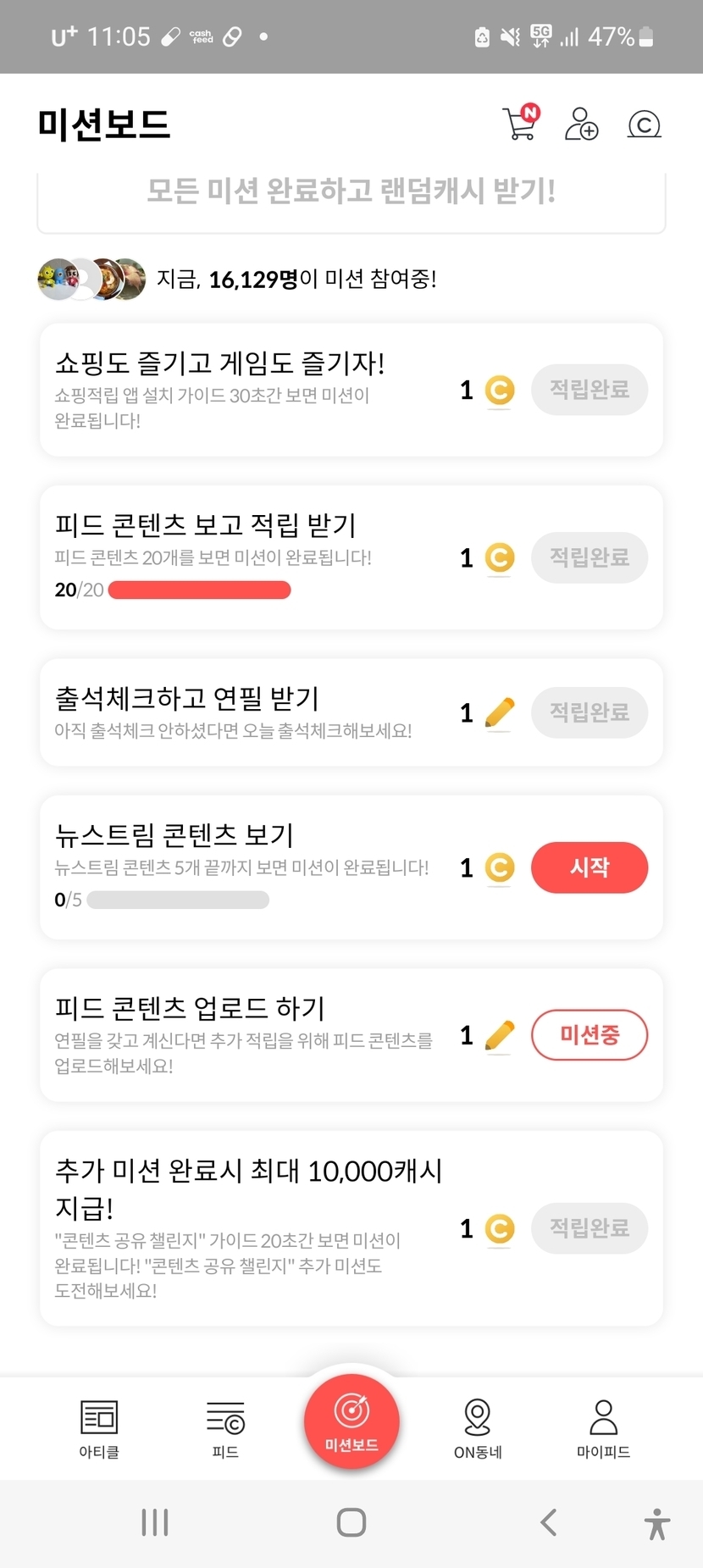Tap the pencil icon for 업로드 mission
This screenshot has height=1568, width=703.
point(500,1035)
